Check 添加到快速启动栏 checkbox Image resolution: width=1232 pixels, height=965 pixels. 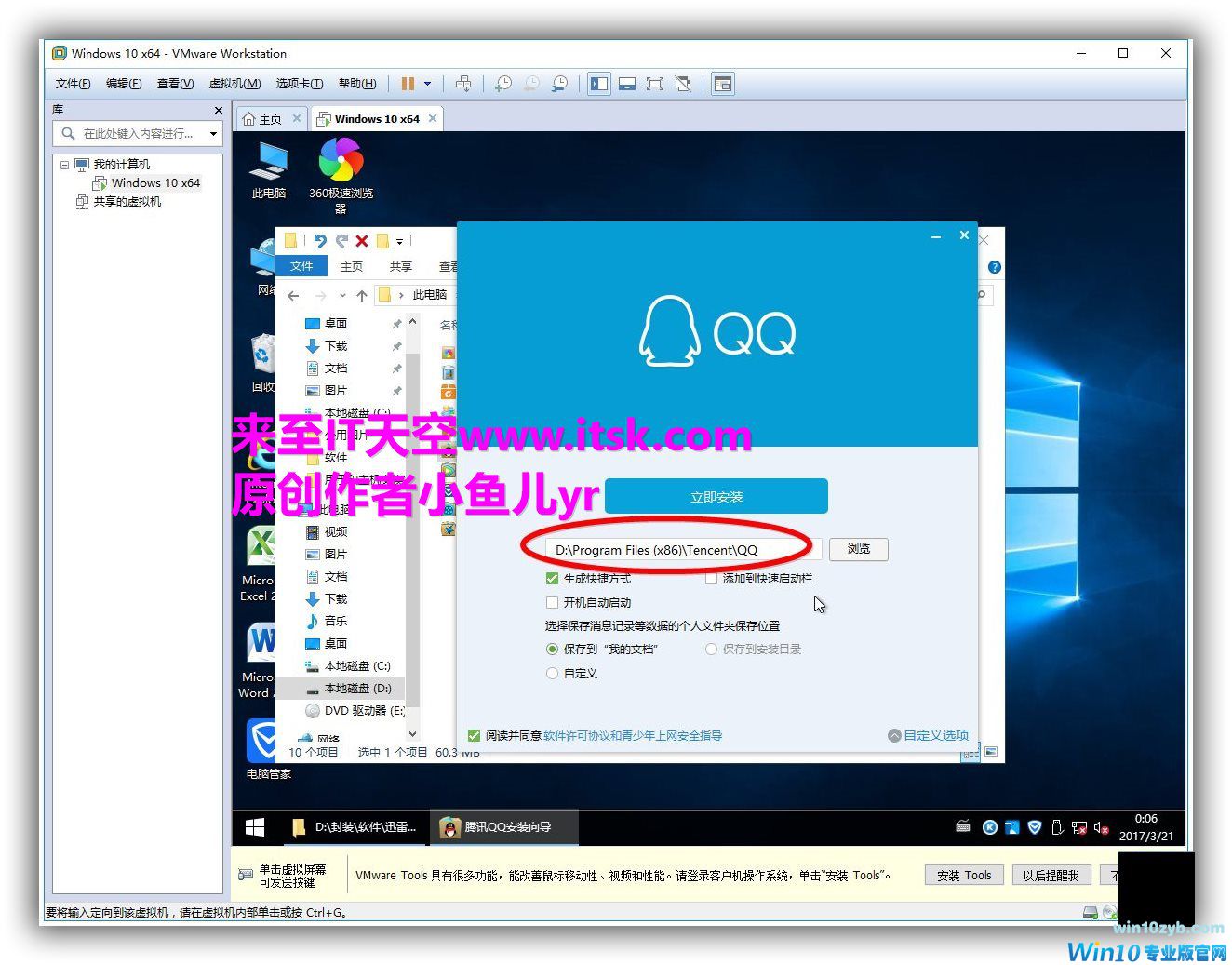pyautogui.click(x=712, y=579)
